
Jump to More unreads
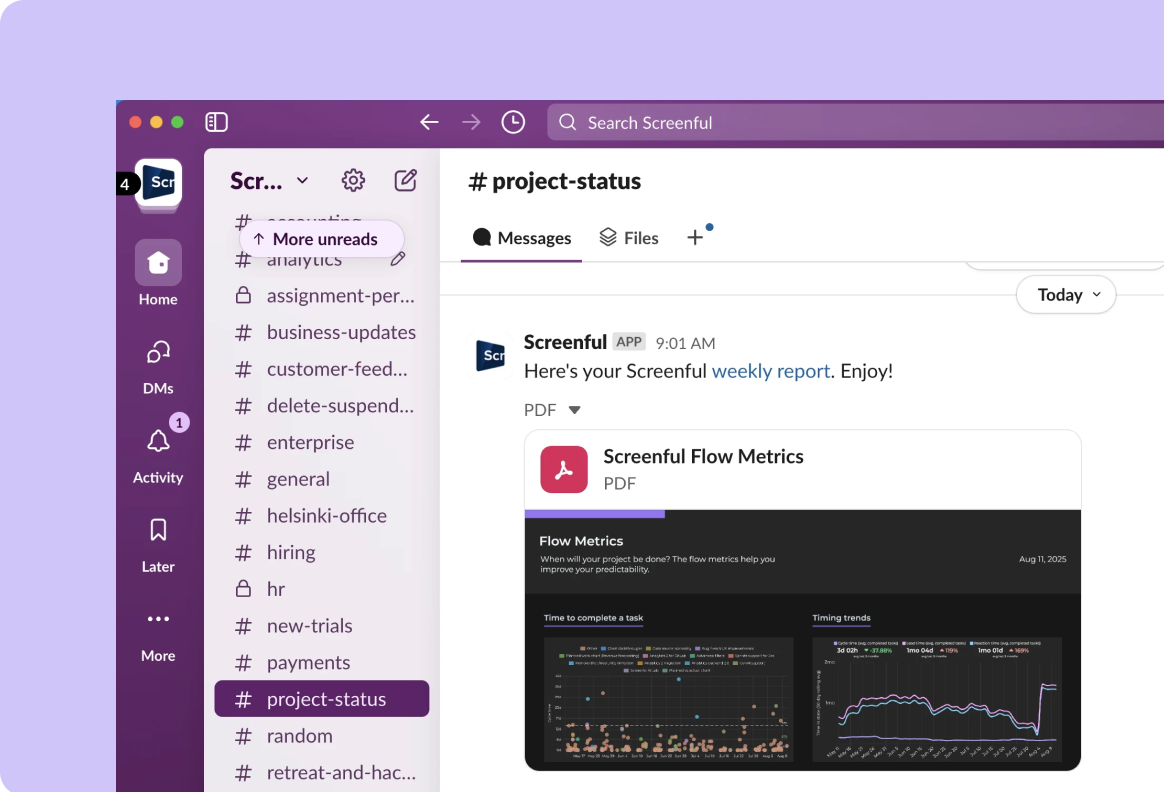point(321,239)
